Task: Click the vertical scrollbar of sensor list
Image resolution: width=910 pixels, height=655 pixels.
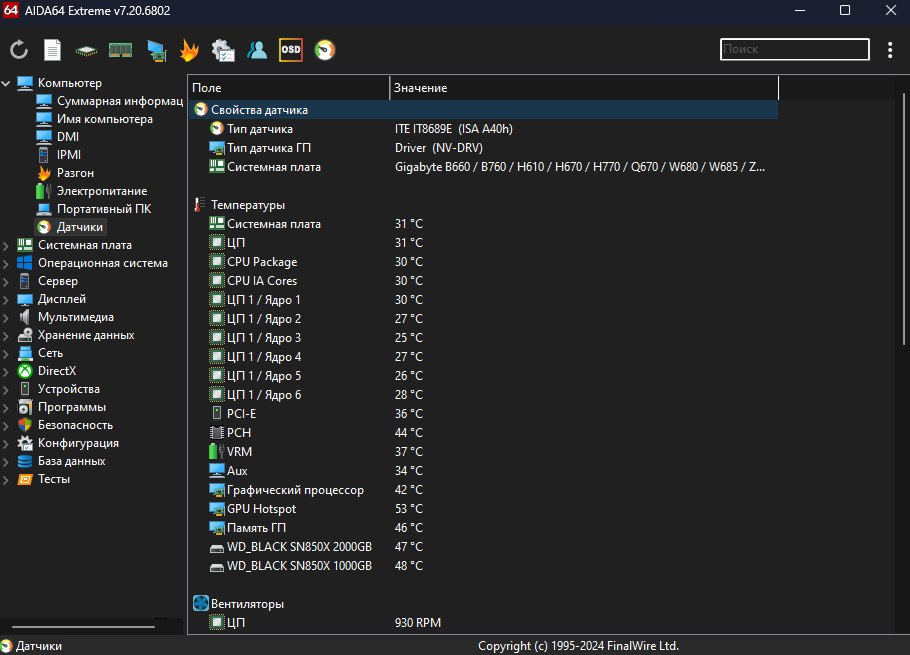Action: click(904, 219)
